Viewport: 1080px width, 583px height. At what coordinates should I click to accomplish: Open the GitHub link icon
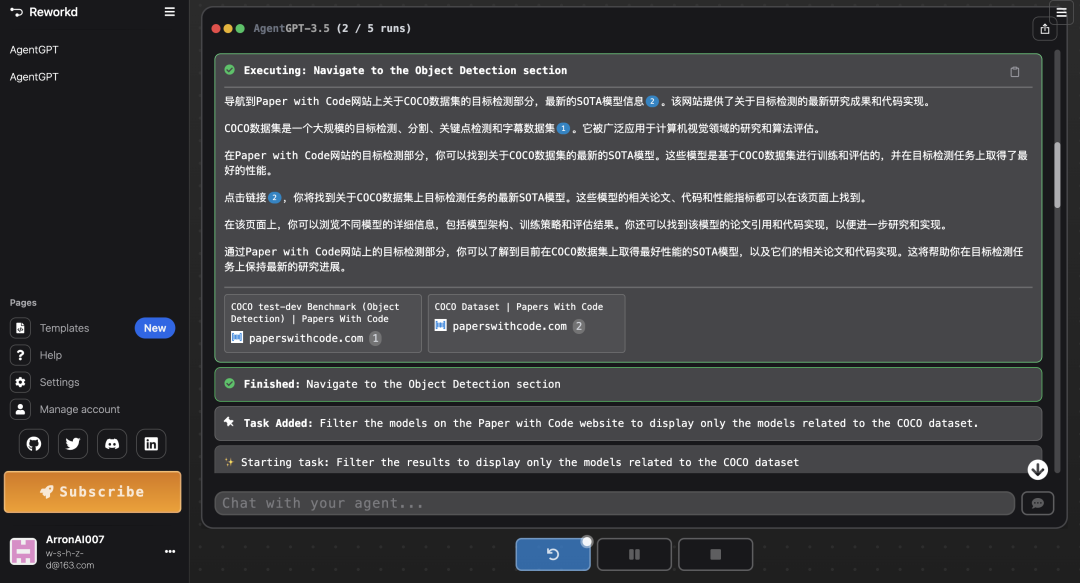coord(34,444)
